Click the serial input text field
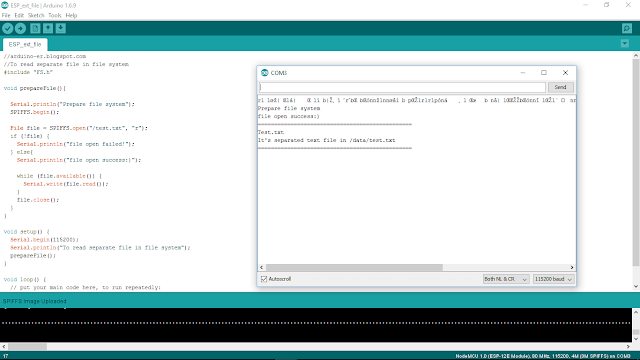 pos(402,87)
